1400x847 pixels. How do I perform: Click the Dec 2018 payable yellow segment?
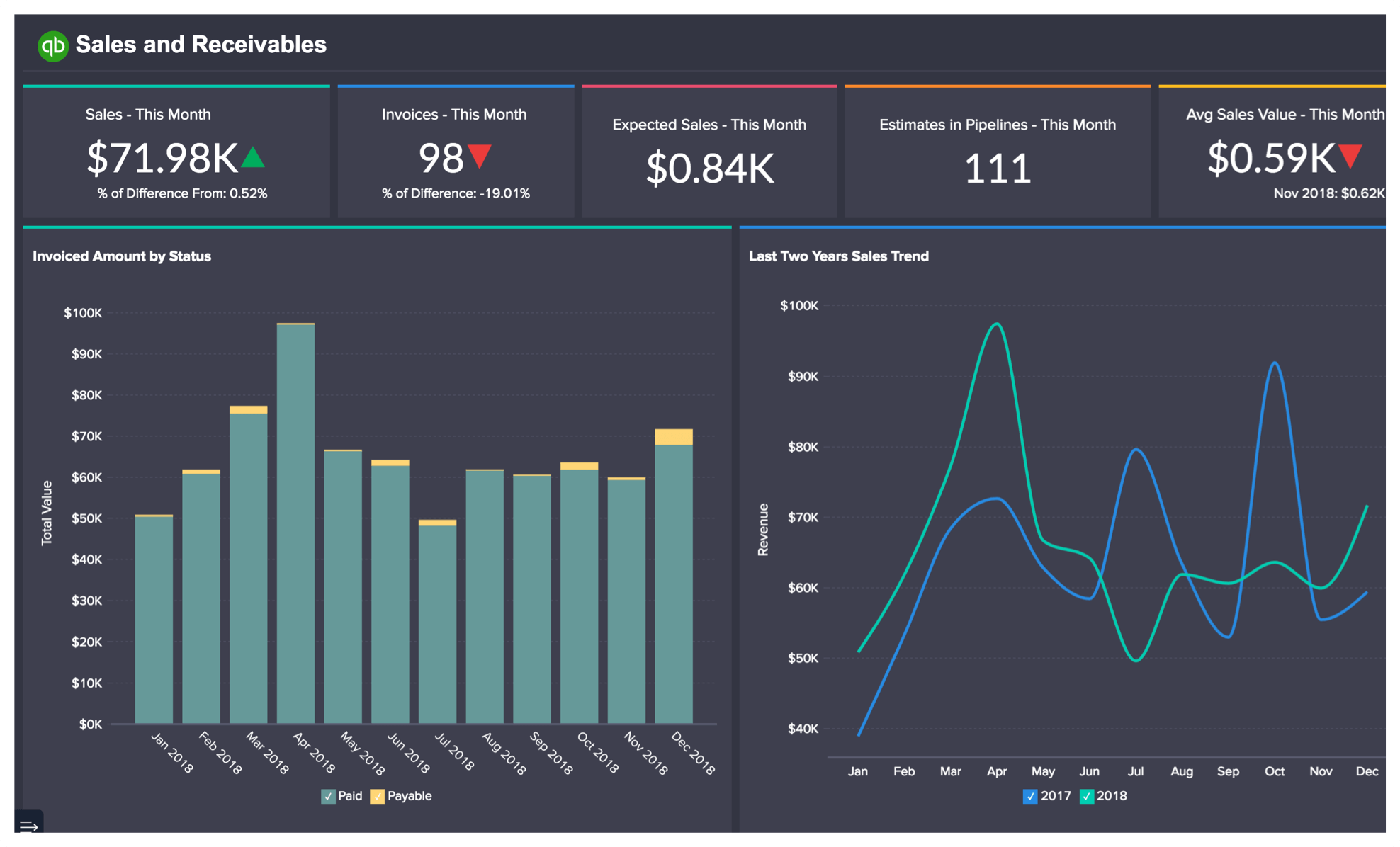point(674,437)
